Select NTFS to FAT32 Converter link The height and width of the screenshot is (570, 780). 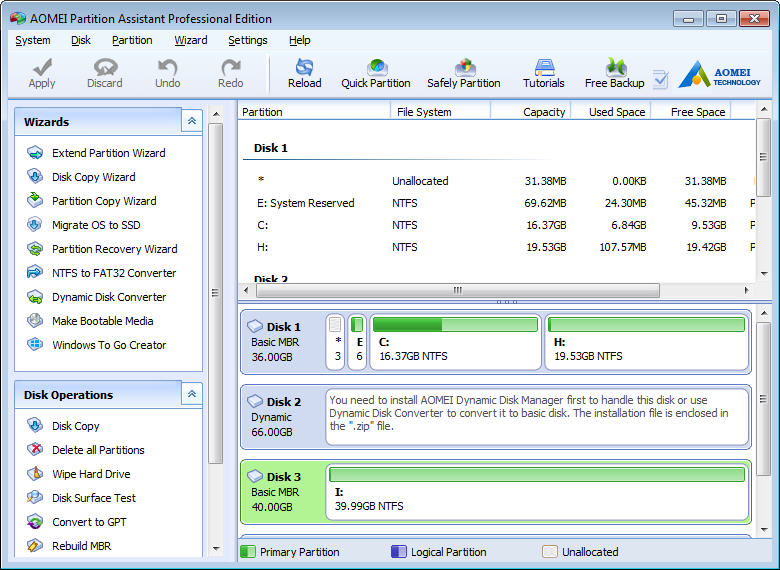point(114,273)
